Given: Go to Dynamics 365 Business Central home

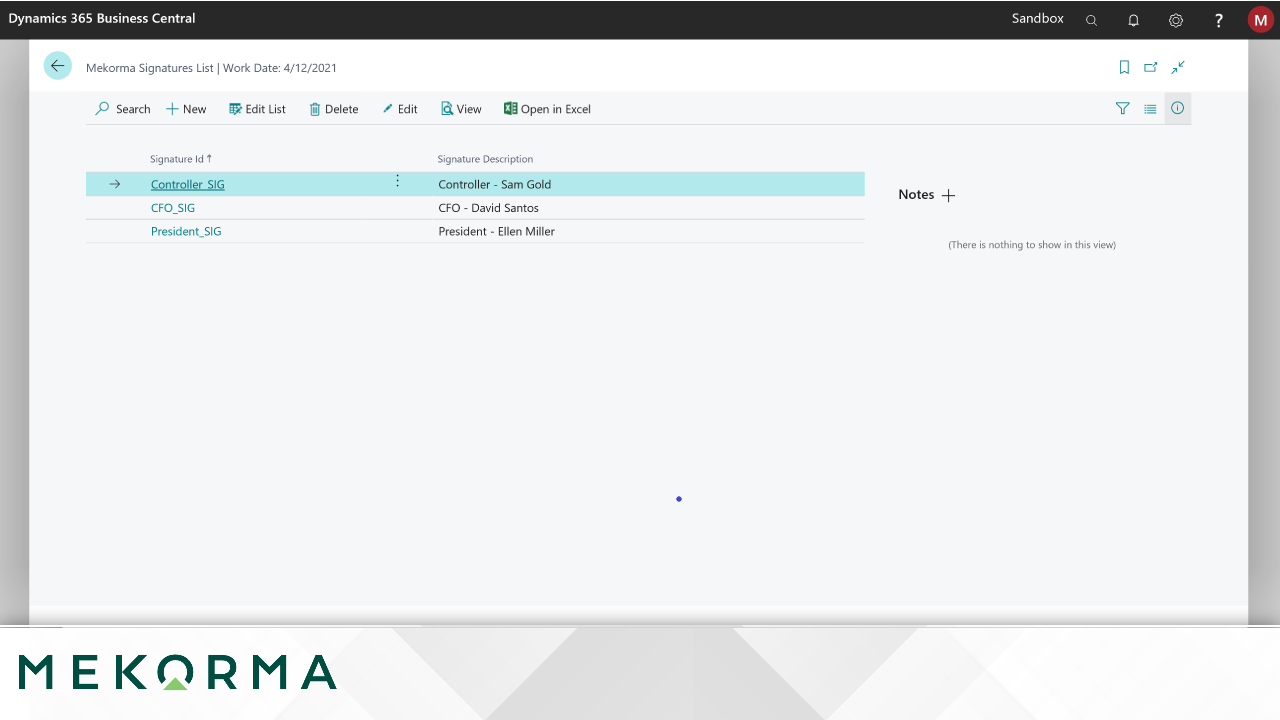Looking at the screenshot, I should tap(102, 19).
